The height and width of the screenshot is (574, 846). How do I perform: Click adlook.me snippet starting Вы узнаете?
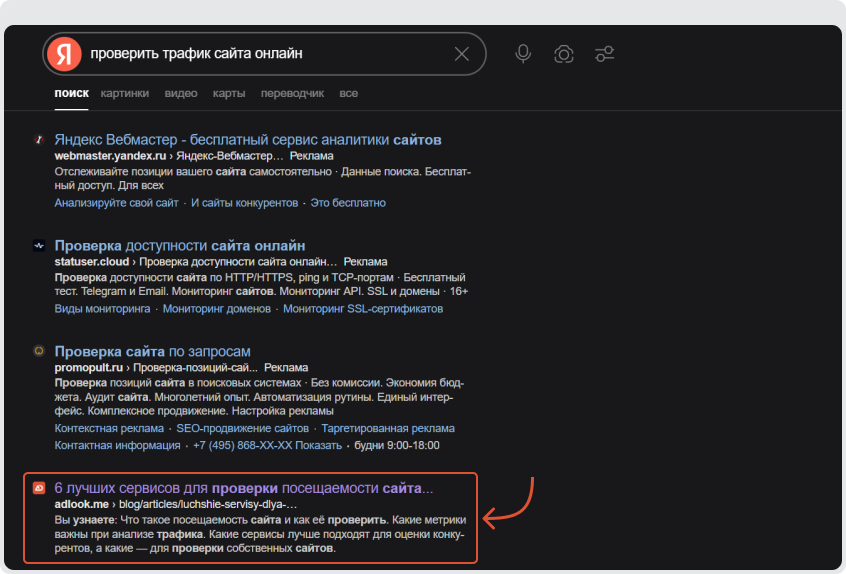tap(260, 534)
